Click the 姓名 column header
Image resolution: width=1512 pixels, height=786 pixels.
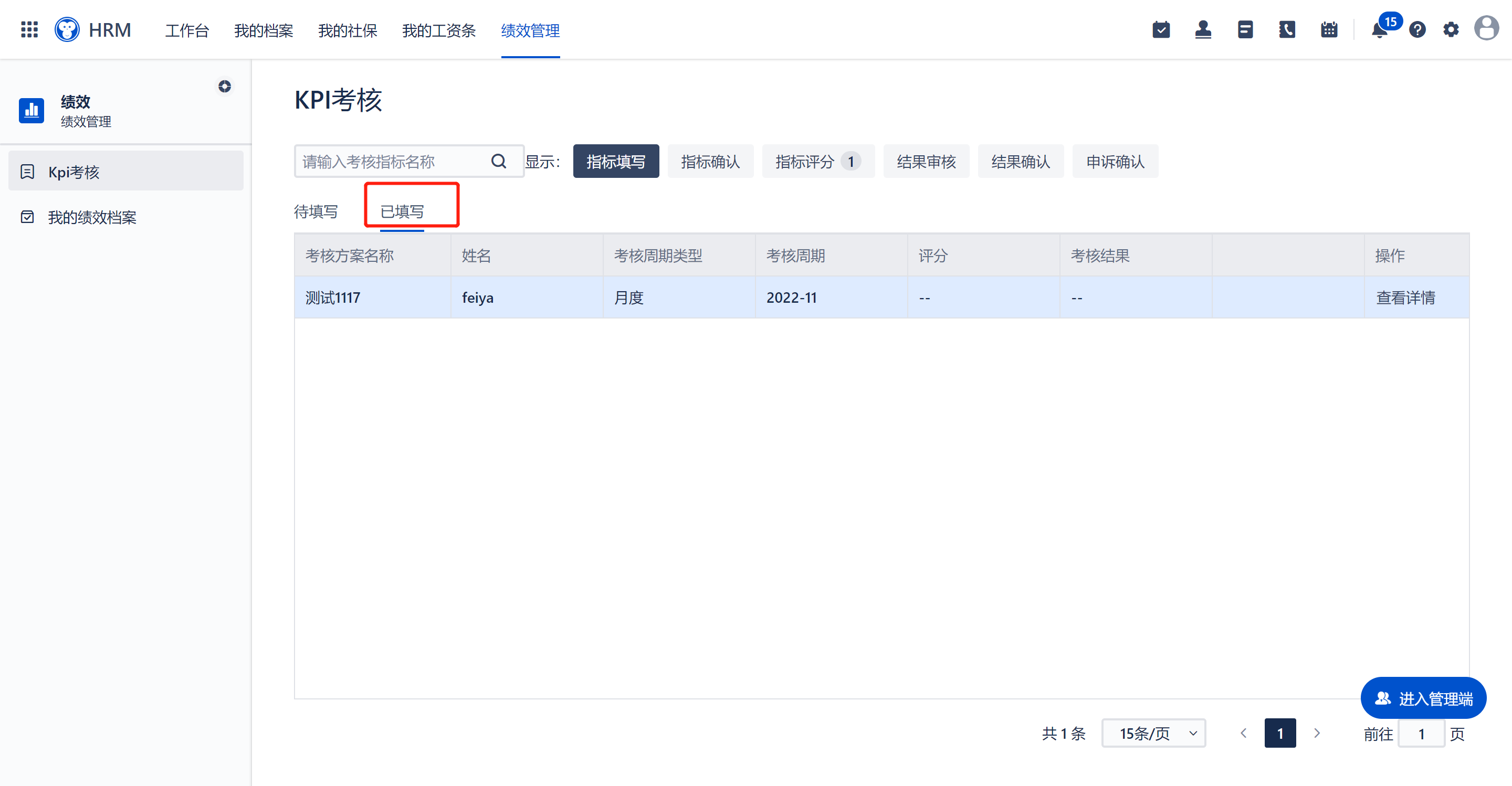(x=527, y=256)
